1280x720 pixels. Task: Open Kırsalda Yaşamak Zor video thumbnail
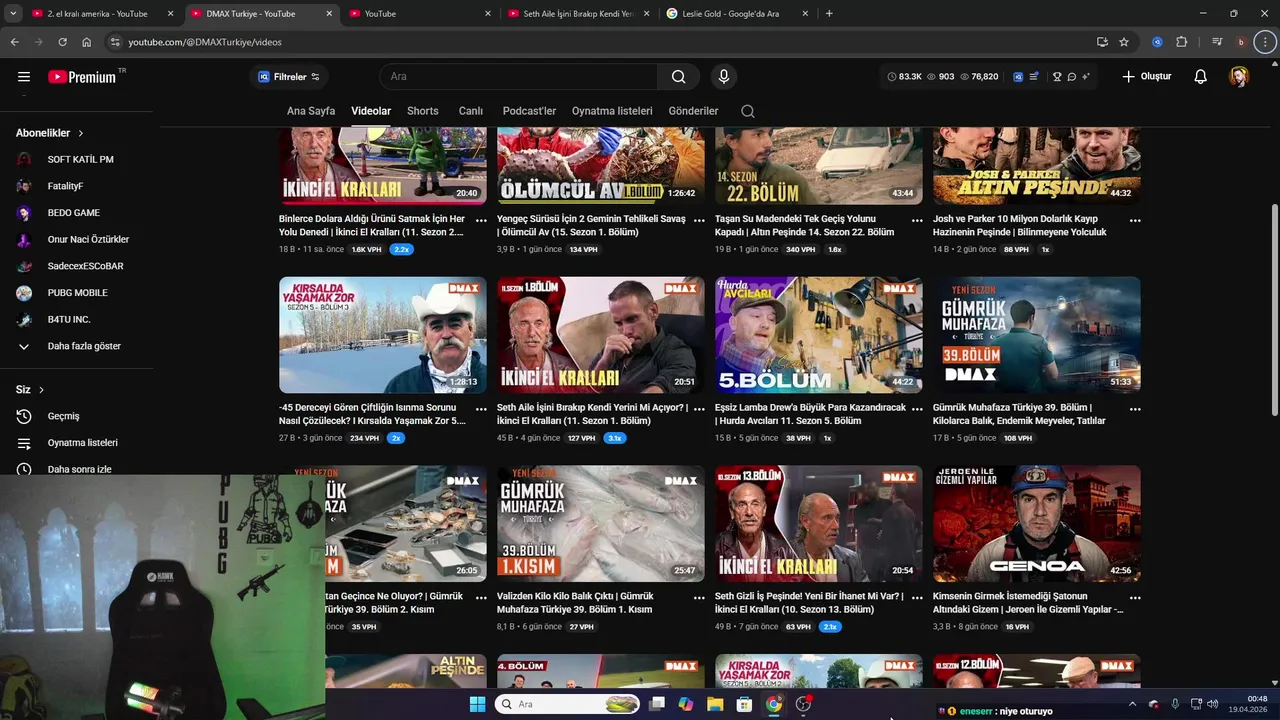(383, 335)
